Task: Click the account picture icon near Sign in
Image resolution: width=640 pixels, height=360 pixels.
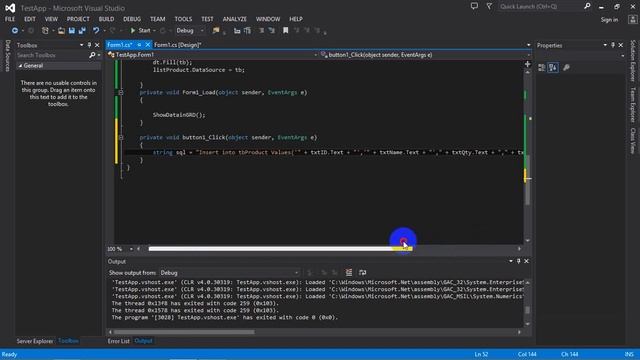Action: 633,19
